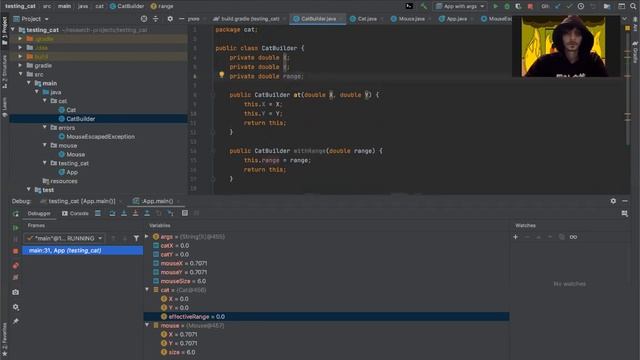Click the Resume Program icon in debug sidebar
This screenshot has width=640, height=360.
tap(16, 228)
